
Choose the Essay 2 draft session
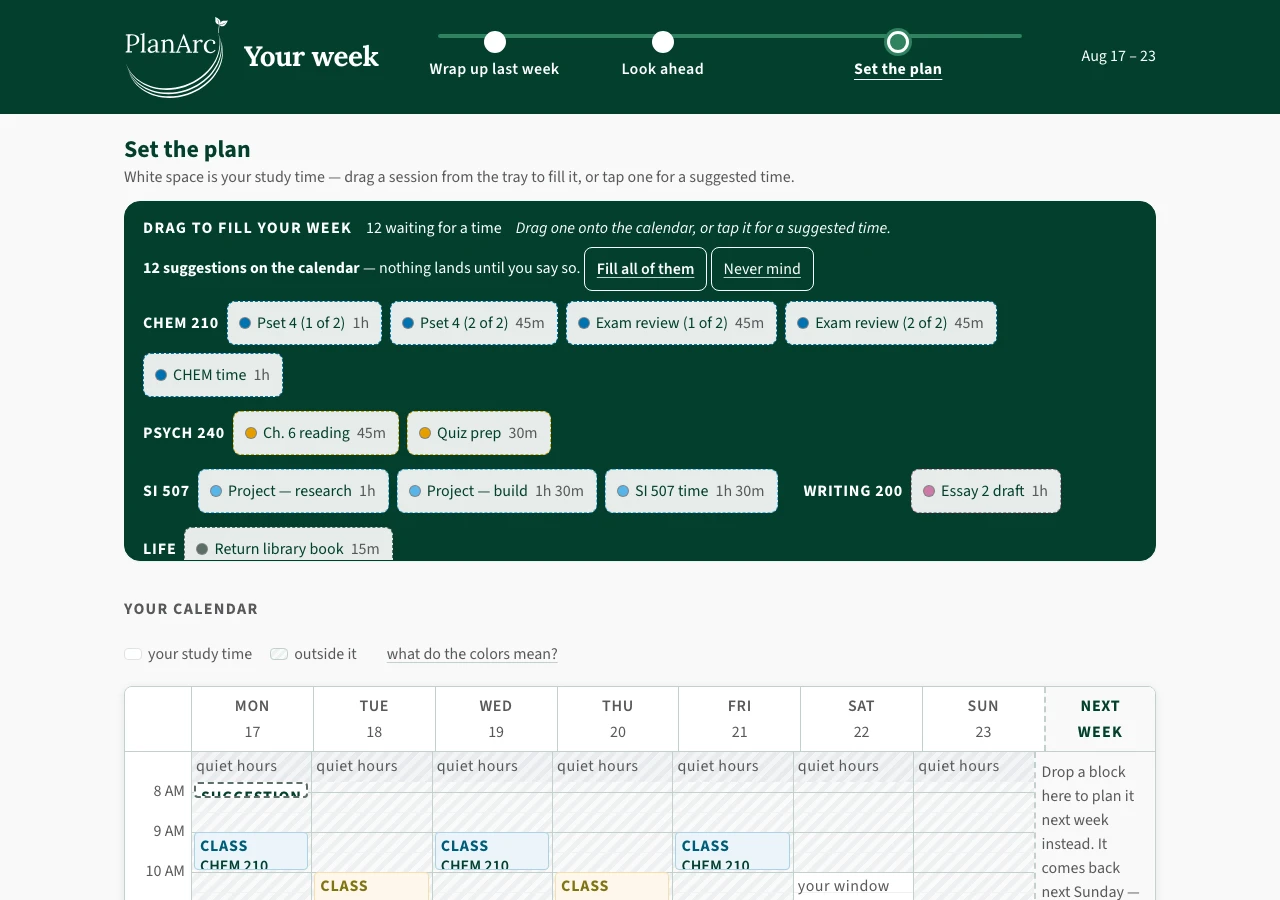(x=986, y=491)
